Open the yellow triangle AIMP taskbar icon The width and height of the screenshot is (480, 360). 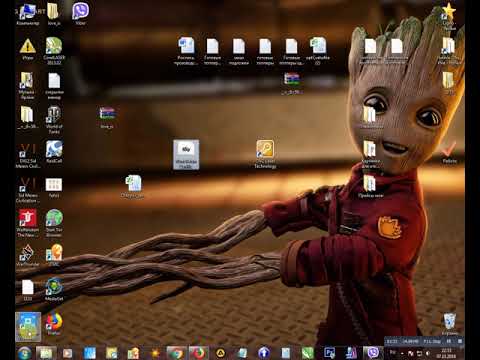tap(220, 353)
